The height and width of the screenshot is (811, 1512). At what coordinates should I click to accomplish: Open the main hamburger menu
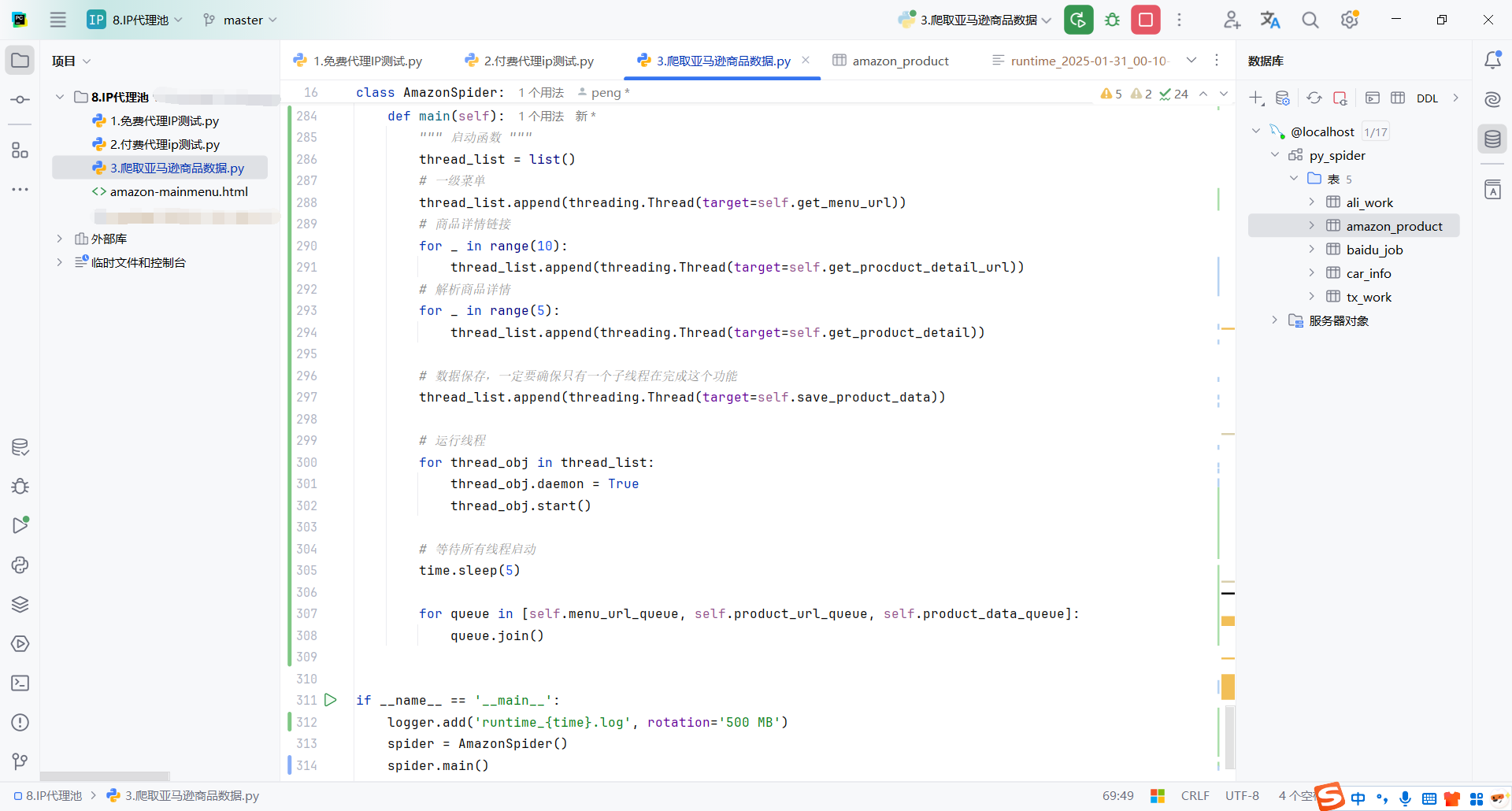57,20
